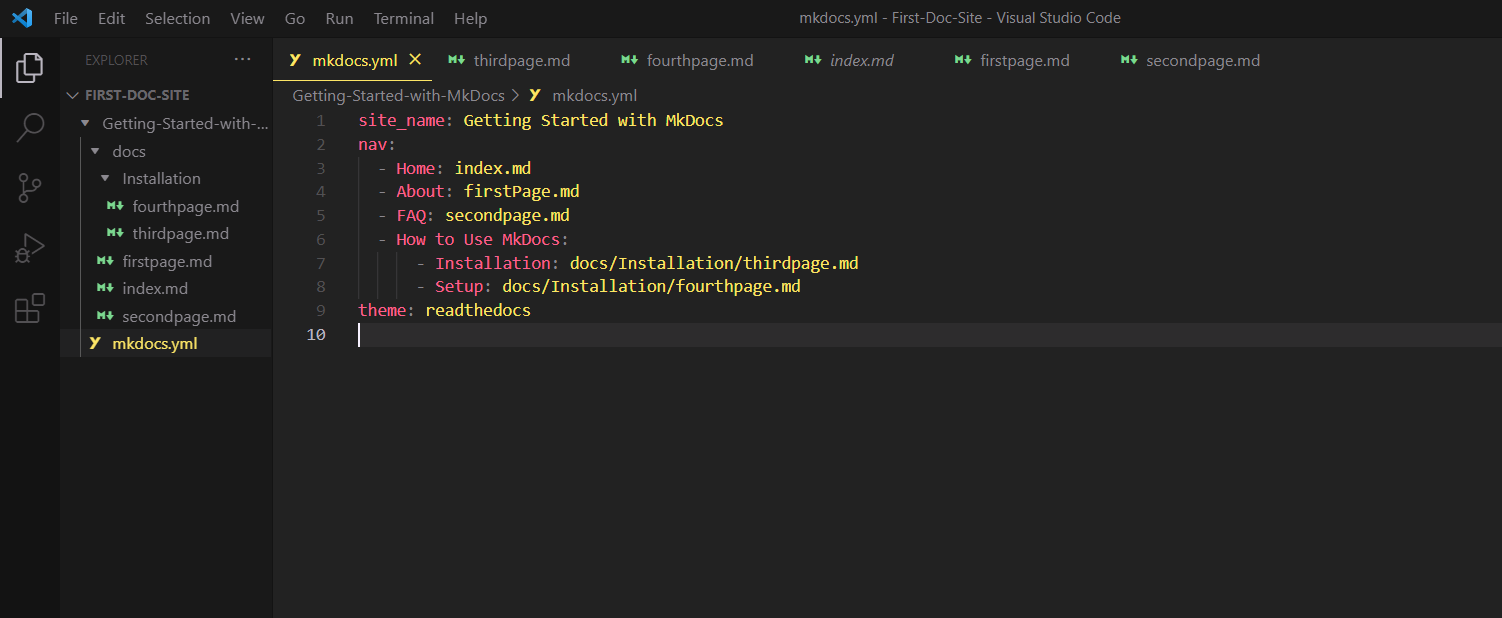
Task: Click 'docs/Installation/thirdpage.md' path on line 7
Action: coord(714,263)
